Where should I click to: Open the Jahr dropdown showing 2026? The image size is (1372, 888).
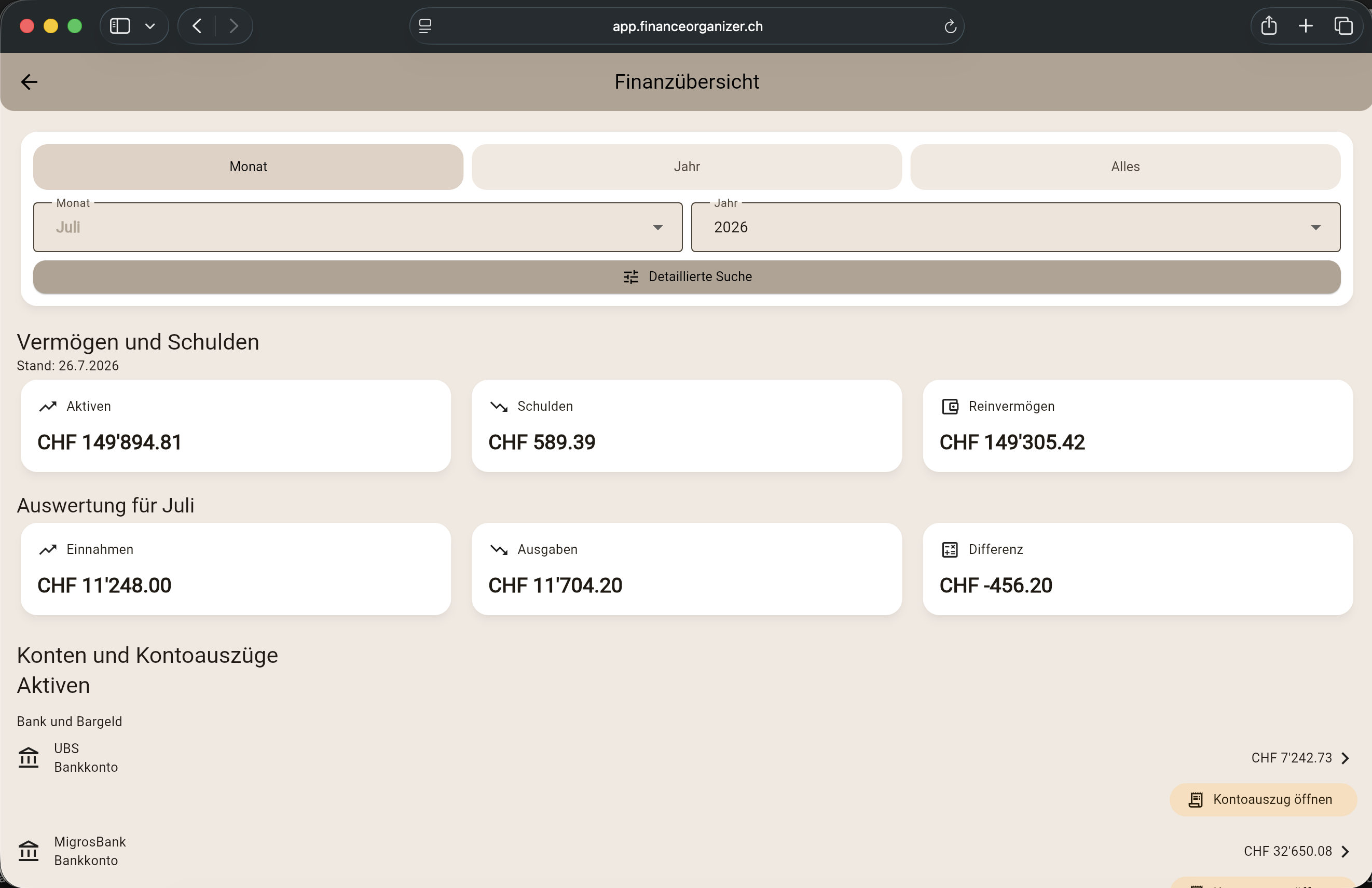(1016, 227)
